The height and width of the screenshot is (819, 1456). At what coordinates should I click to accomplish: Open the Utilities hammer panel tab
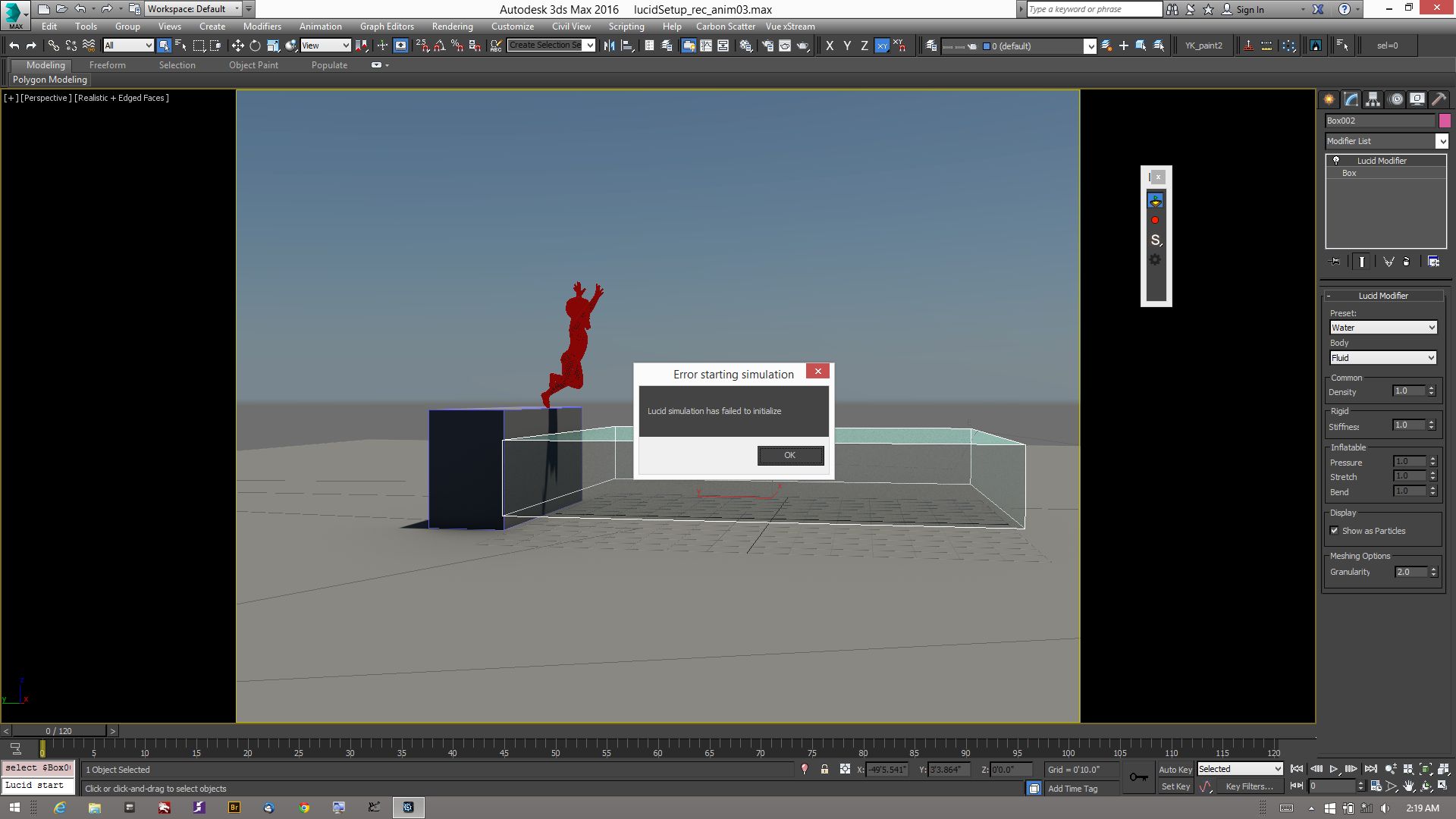pyautogui.click(x=1439, y=99)
